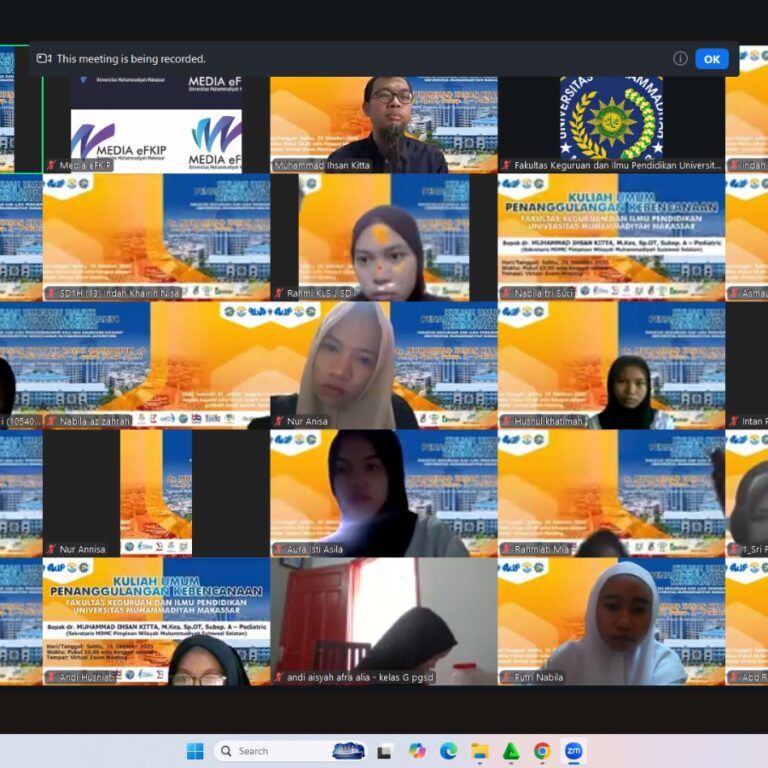Launch Copilot from the taskbar

pyautogui.click(x=417, y=751)
